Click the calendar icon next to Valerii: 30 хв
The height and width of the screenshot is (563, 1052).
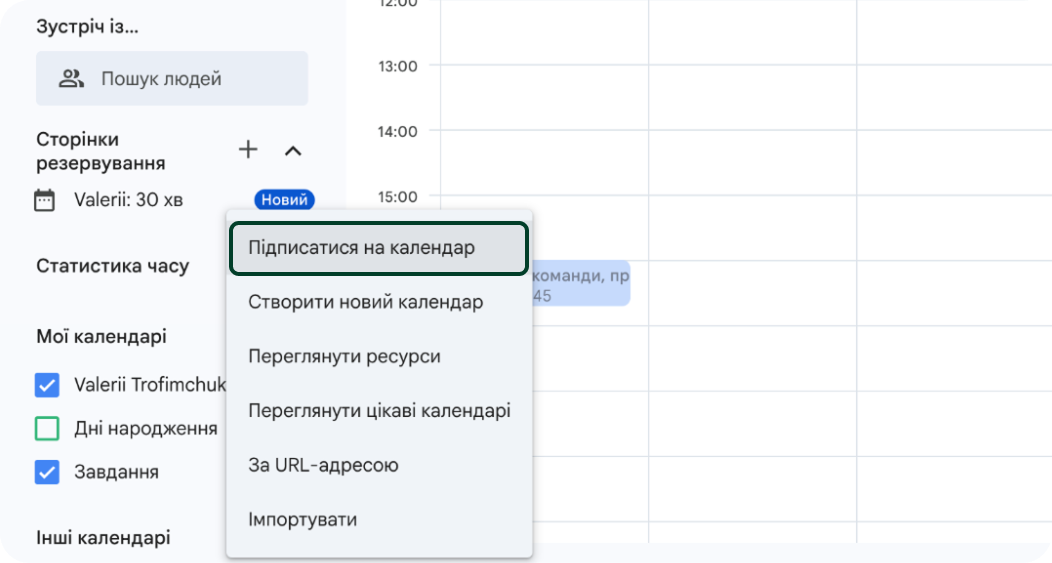45,200
